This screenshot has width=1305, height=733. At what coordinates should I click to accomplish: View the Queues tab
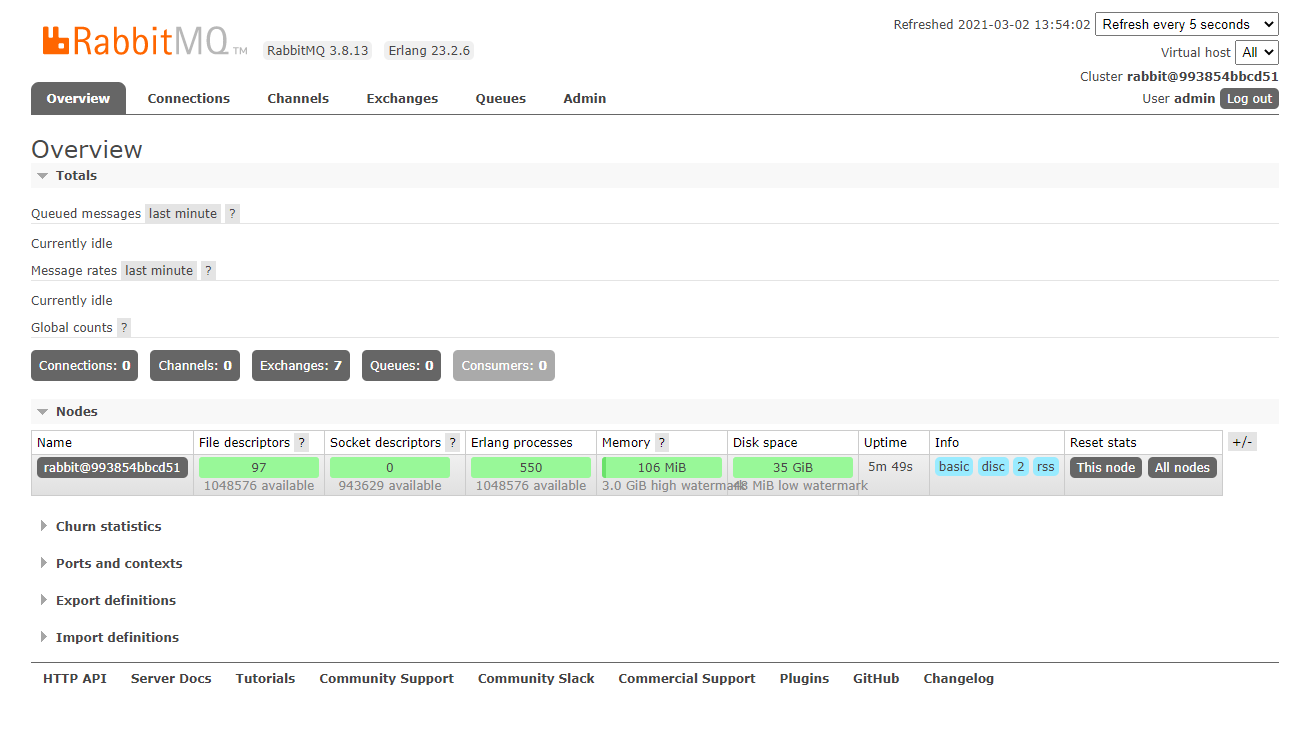tap(501, 98)
